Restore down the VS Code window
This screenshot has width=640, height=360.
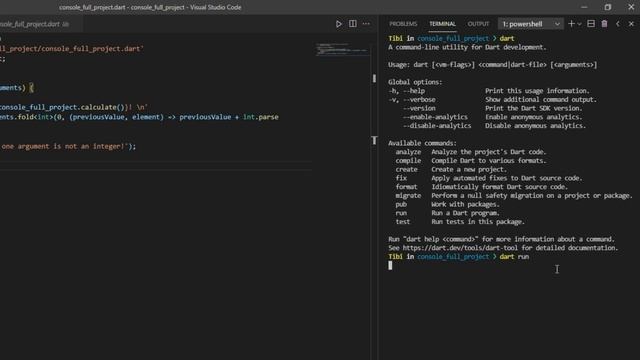click(x=608, y=7)
